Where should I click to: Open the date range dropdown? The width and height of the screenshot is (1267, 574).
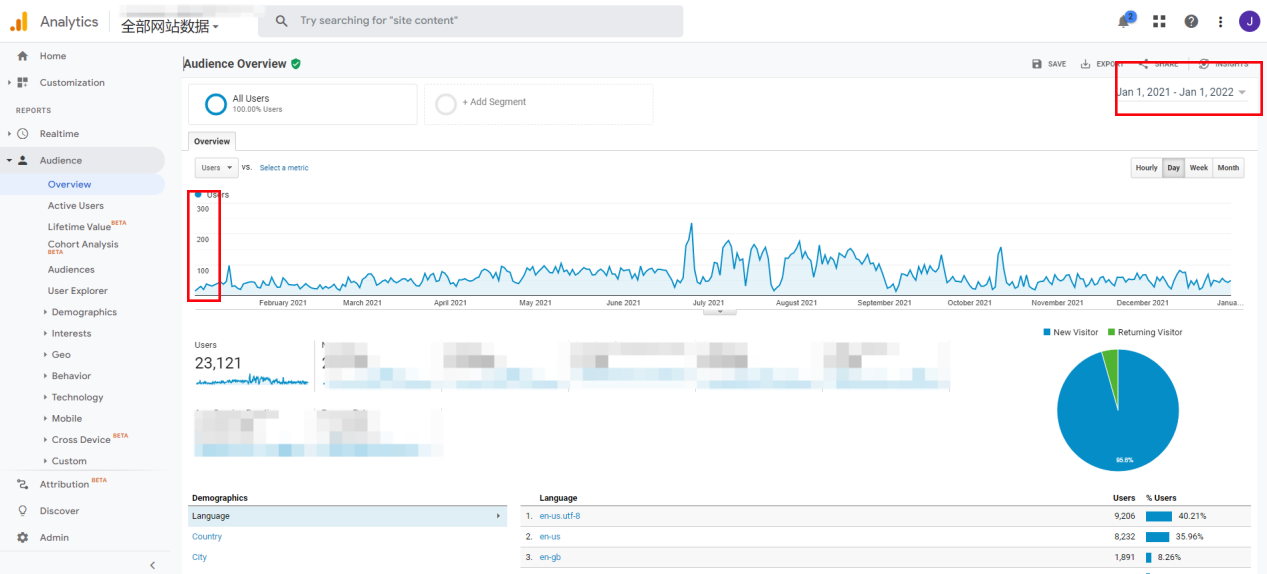pyautogui.click(x=1182, y=92)
